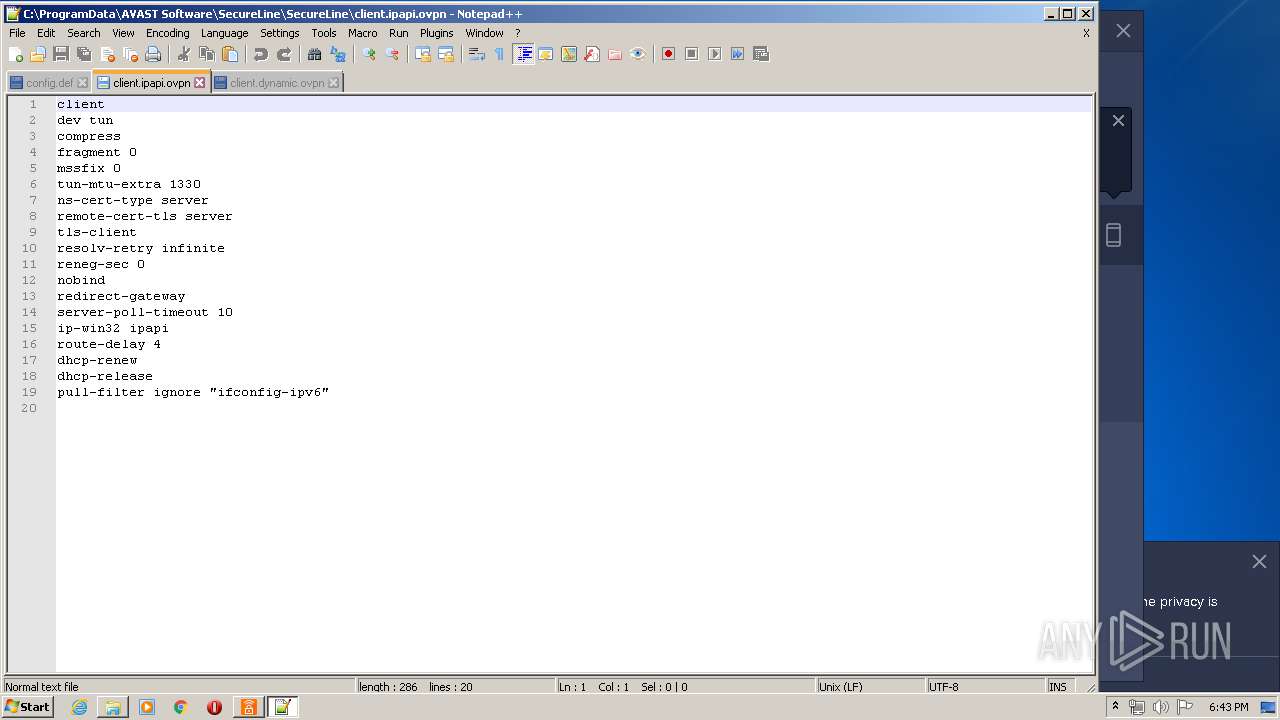This screenshot has width=1280, height=720.
Task: Click the Save All toolbar icon
Action: click(x=84, y=54)
